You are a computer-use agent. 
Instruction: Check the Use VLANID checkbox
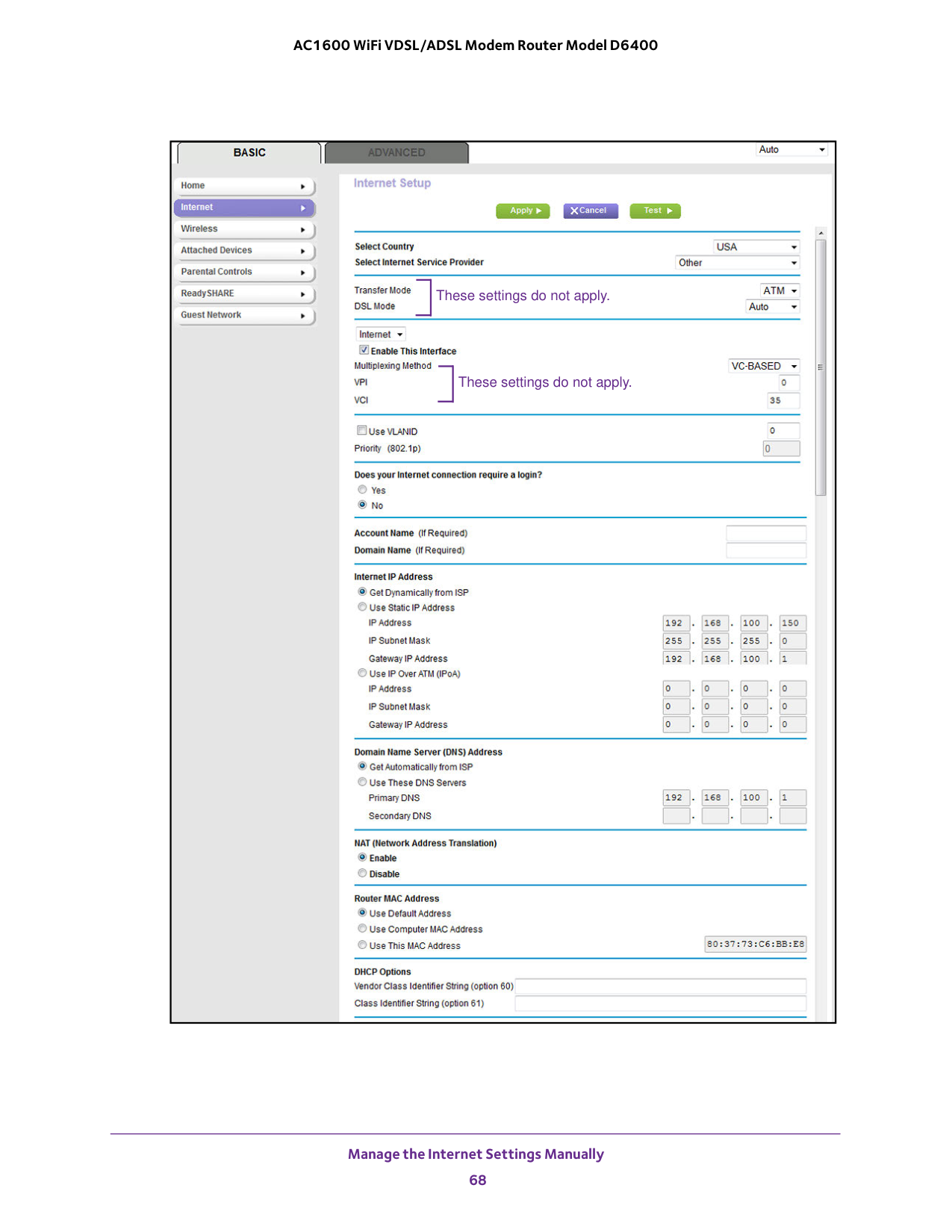coord(361,431)
